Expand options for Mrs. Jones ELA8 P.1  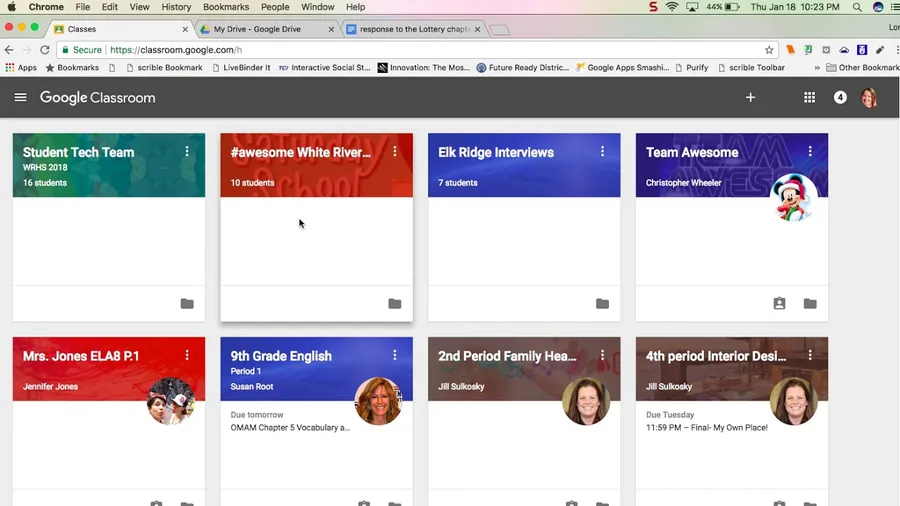[187, 355]
